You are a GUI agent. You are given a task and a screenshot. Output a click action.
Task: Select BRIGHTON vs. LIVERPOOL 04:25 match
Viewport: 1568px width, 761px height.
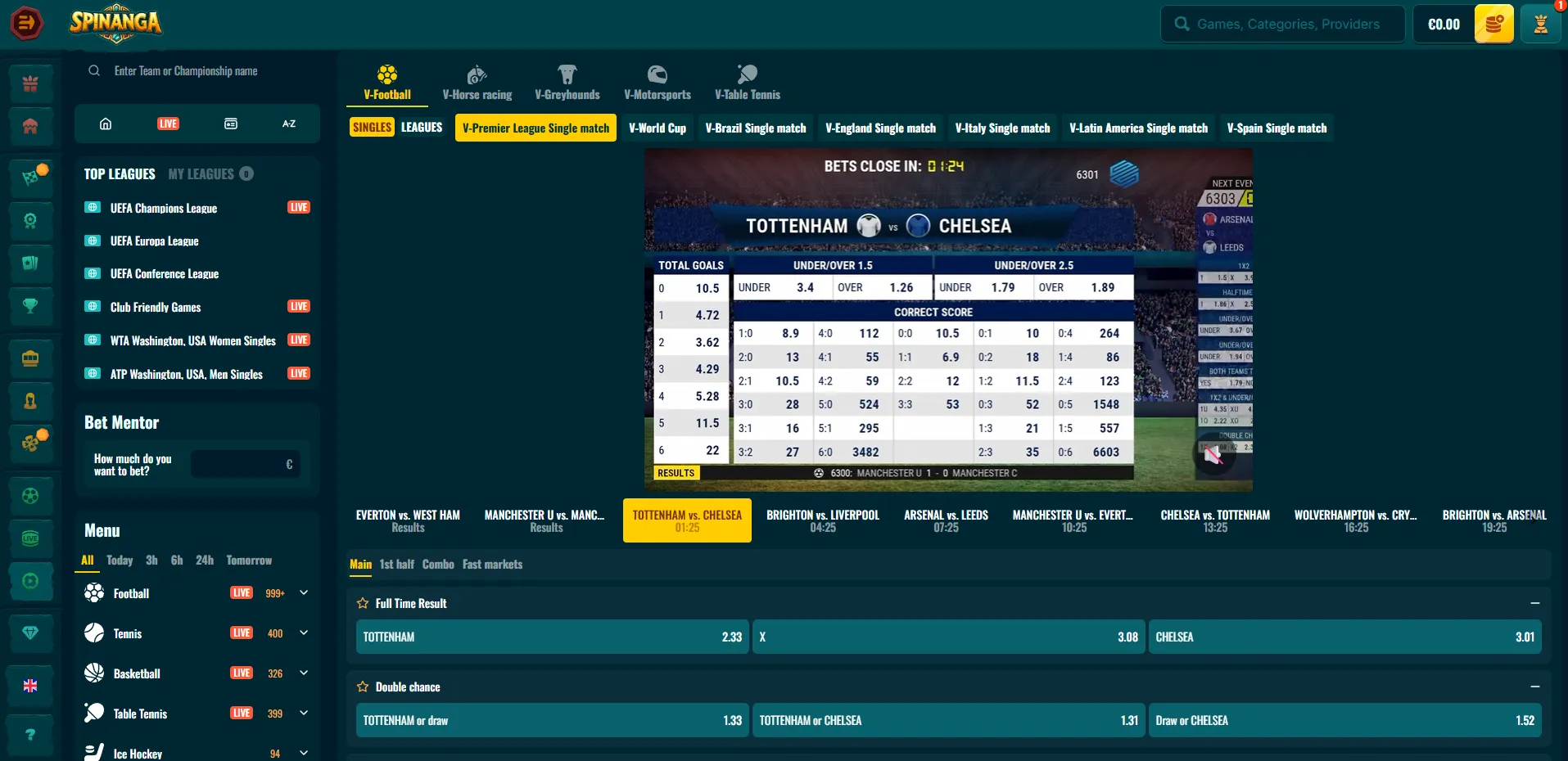(823, 520)
